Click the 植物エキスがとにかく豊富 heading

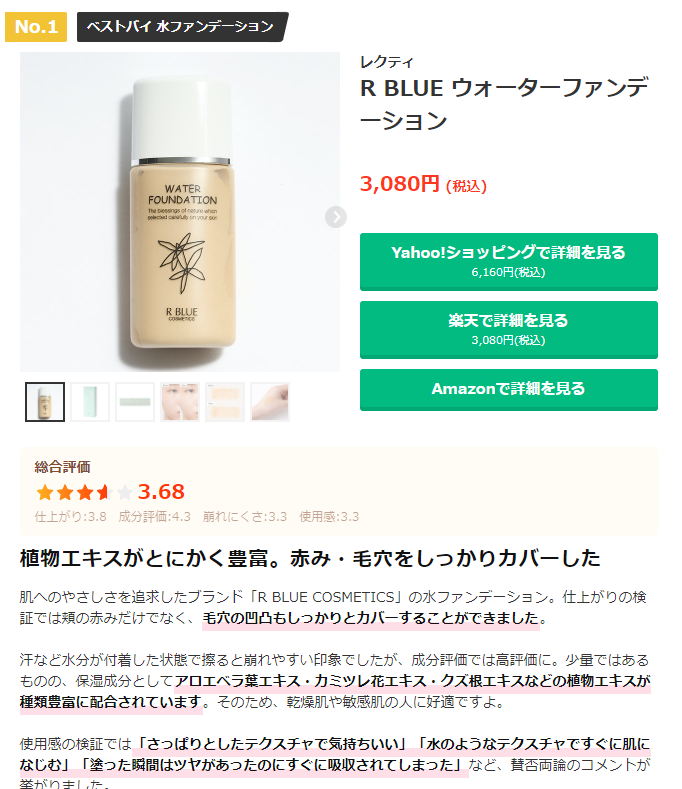coord(310,558)
